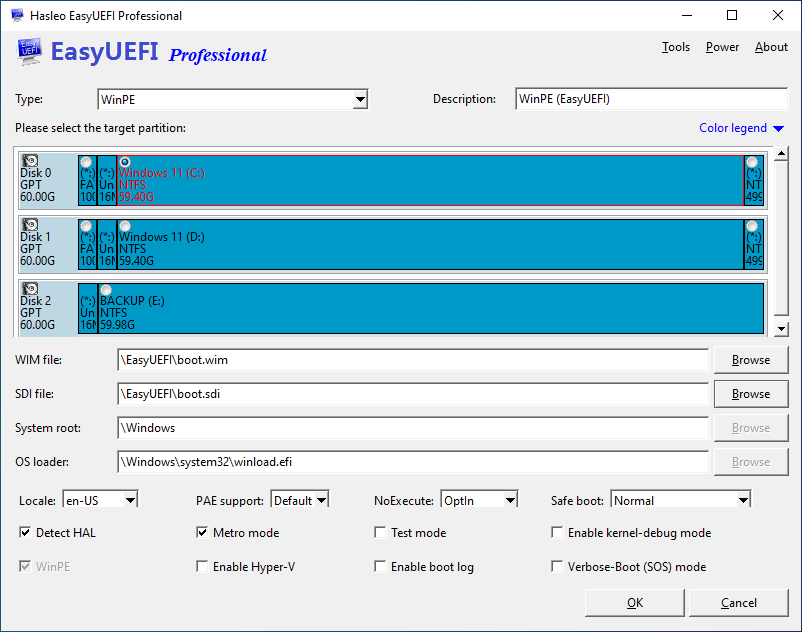Open the Locale dropdown
This screenshot has width=802, height=632.
pos(100,500)
